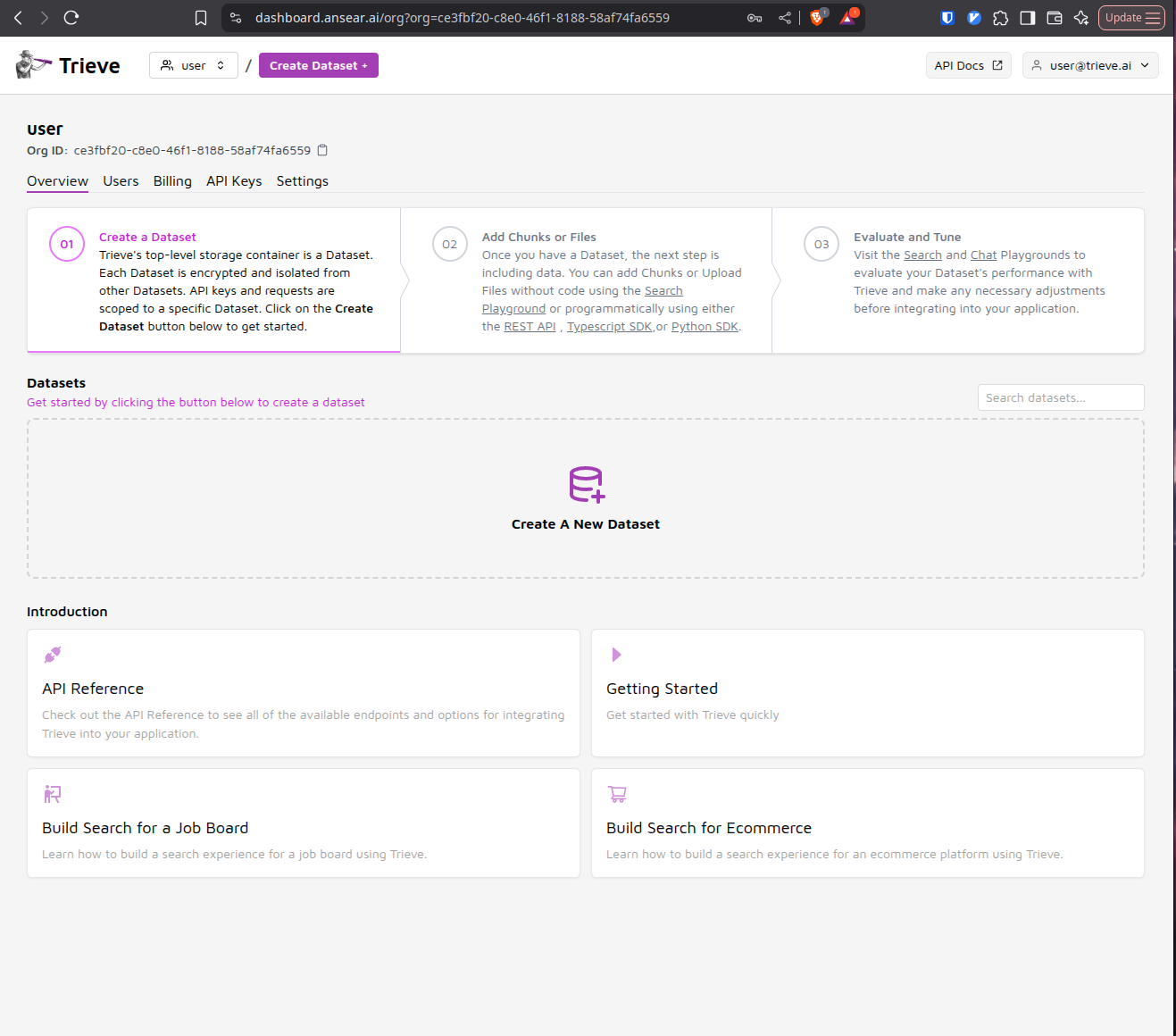This screenshot has height=1036, width=1176.
Task: Open the browser Update menu button
Action: pyautogui.click(x=1131, y=18)
